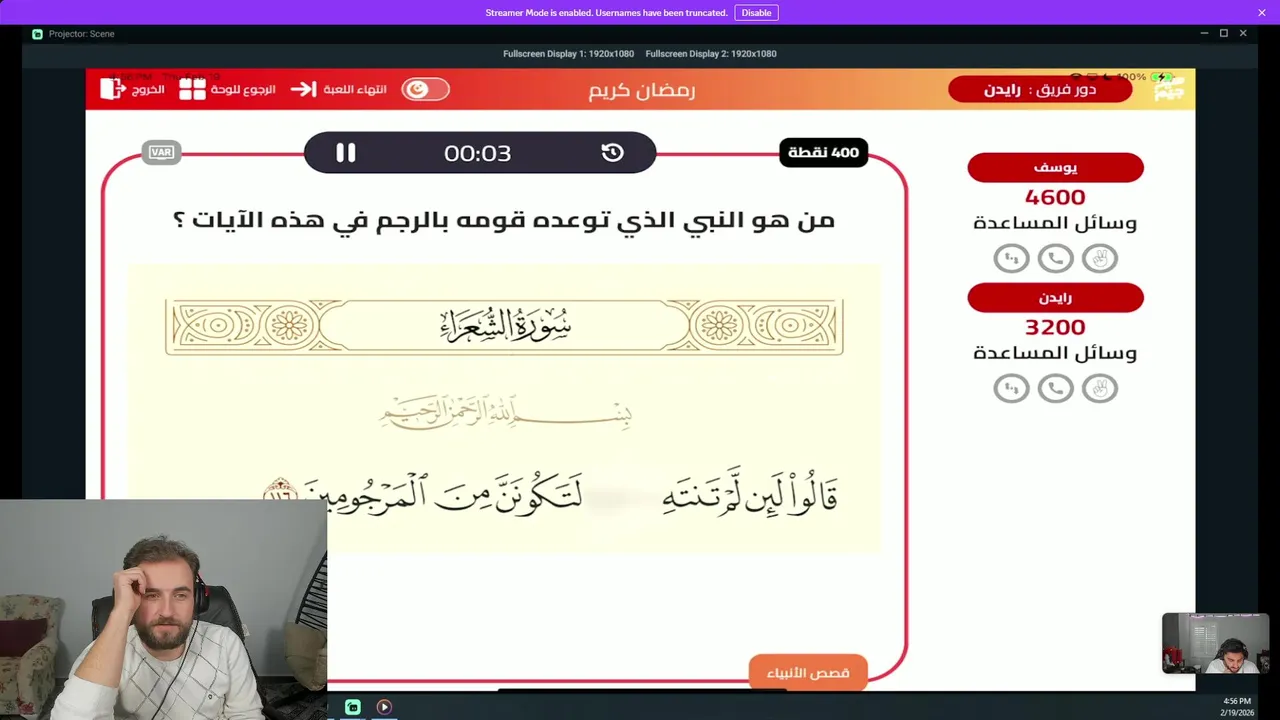Image resolution: width=1280 pixels, height=720 pixels.
Task: Click the انتهاء اللعبة end-game label
Action: point(354,89)
